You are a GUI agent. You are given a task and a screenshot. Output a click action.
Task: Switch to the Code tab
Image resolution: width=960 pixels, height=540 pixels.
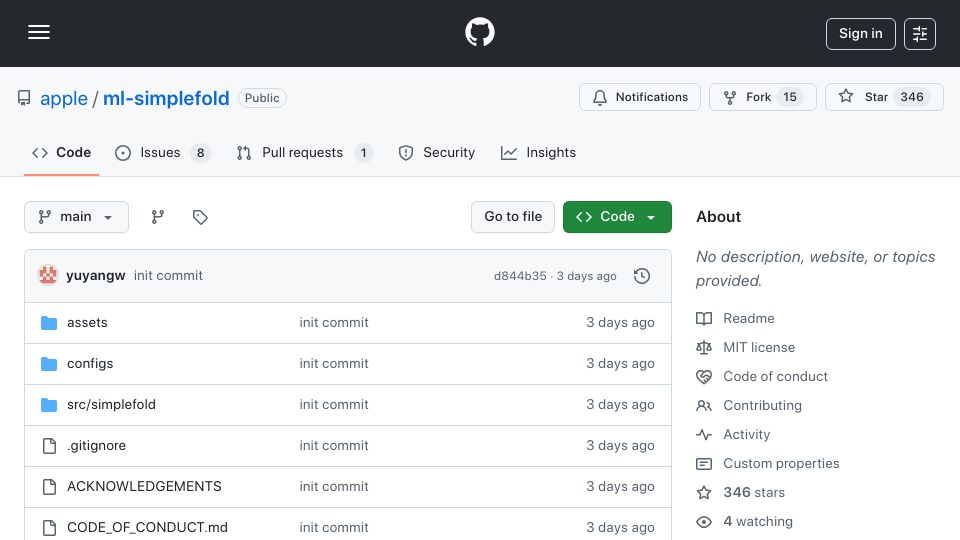click(x=61, y=152)
